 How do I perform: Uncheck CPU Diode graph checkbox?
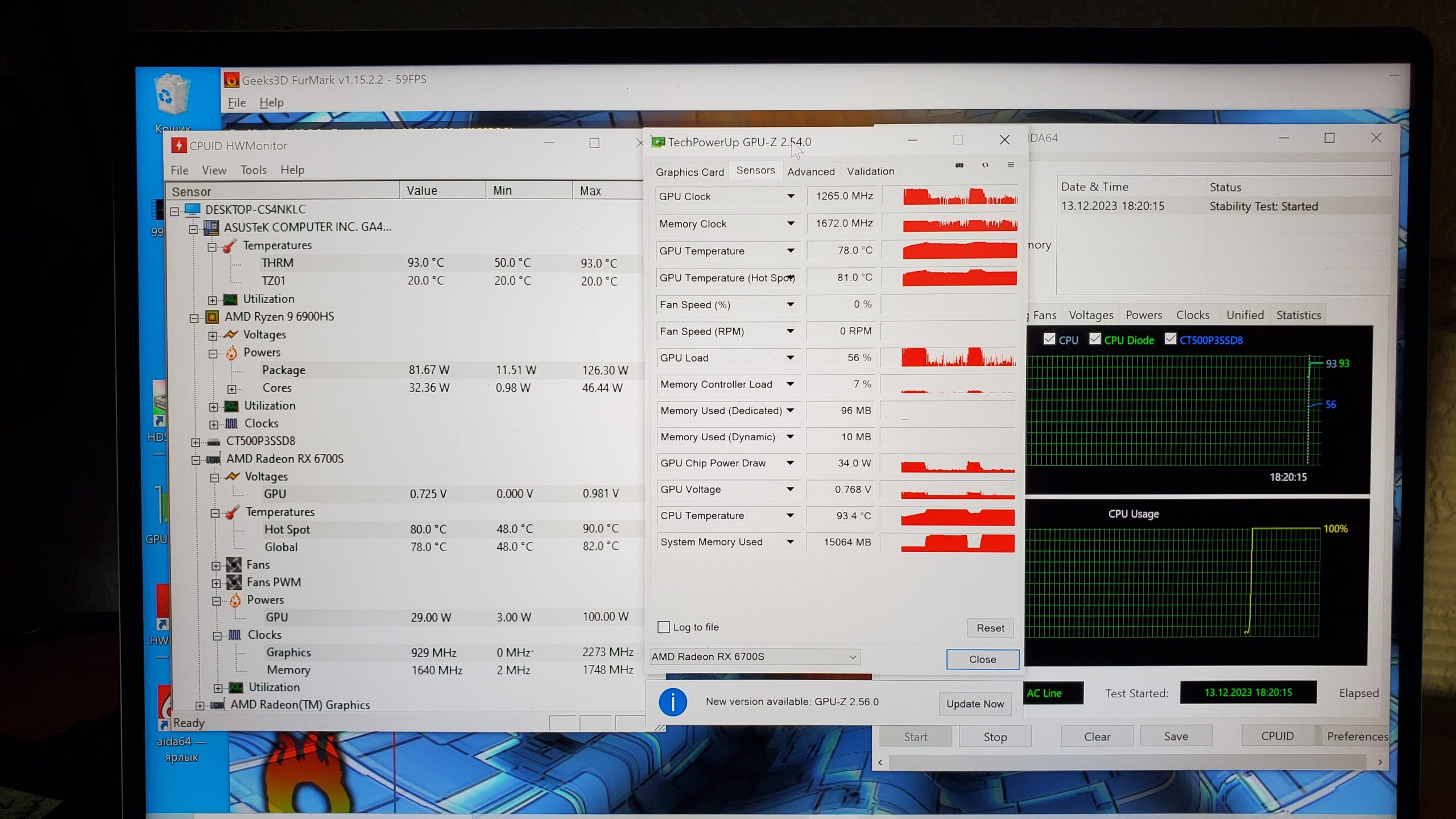[1095, 339]
